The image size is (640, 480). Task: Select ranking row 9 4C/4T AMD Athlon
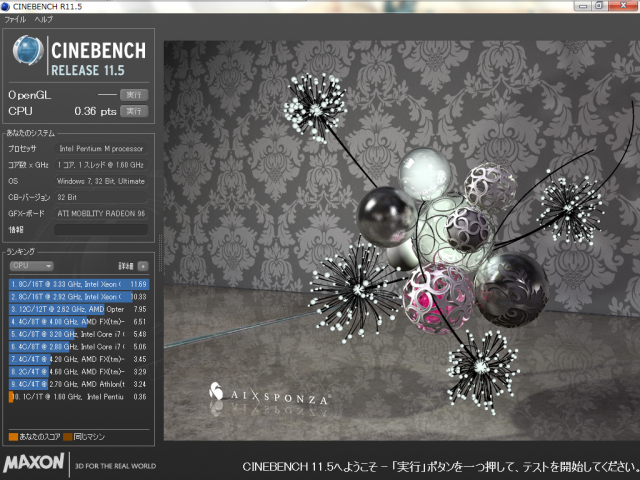click(x=79, y=384)
